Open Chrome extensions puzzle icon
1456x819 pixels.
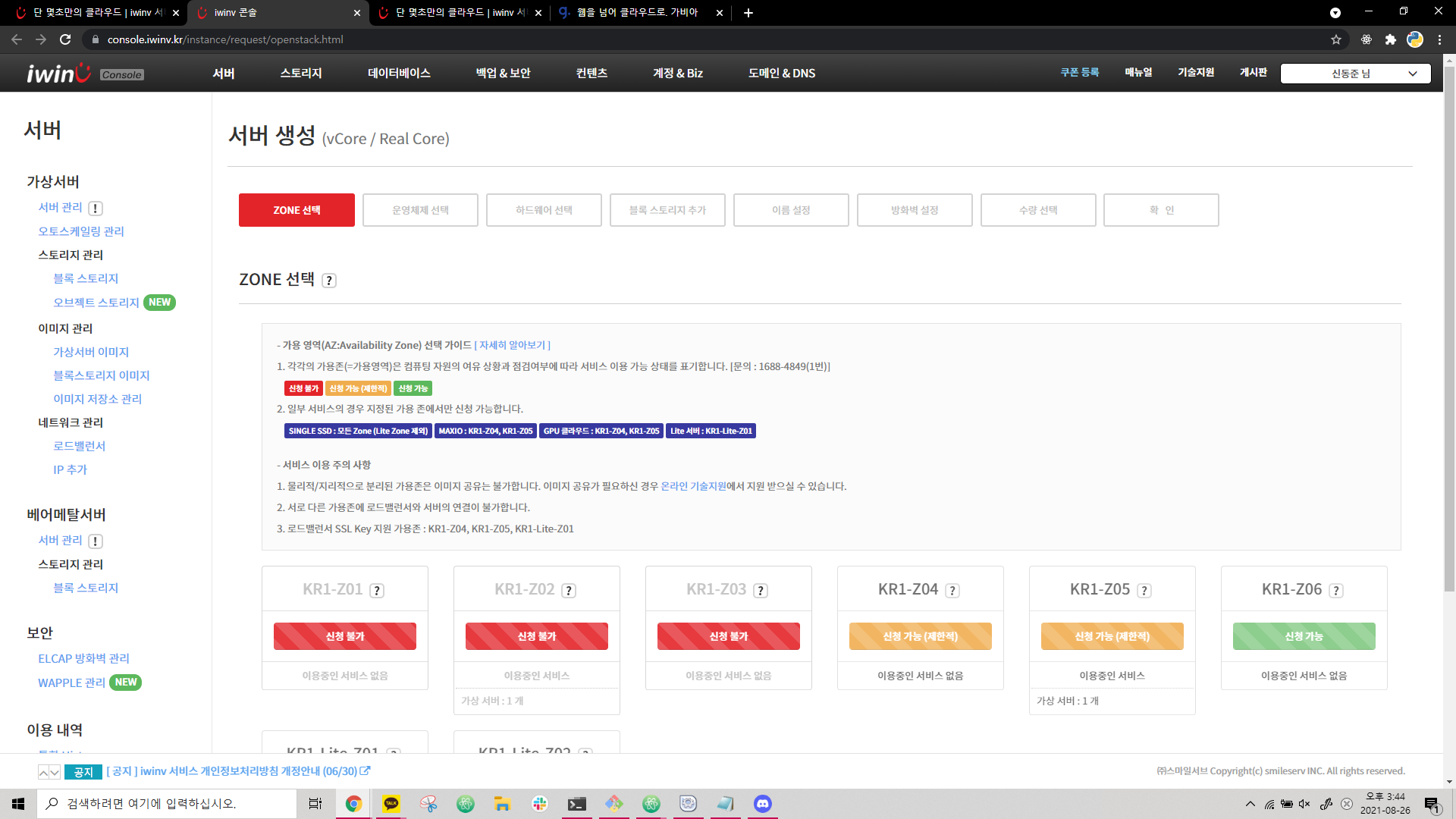point(1390,39)
